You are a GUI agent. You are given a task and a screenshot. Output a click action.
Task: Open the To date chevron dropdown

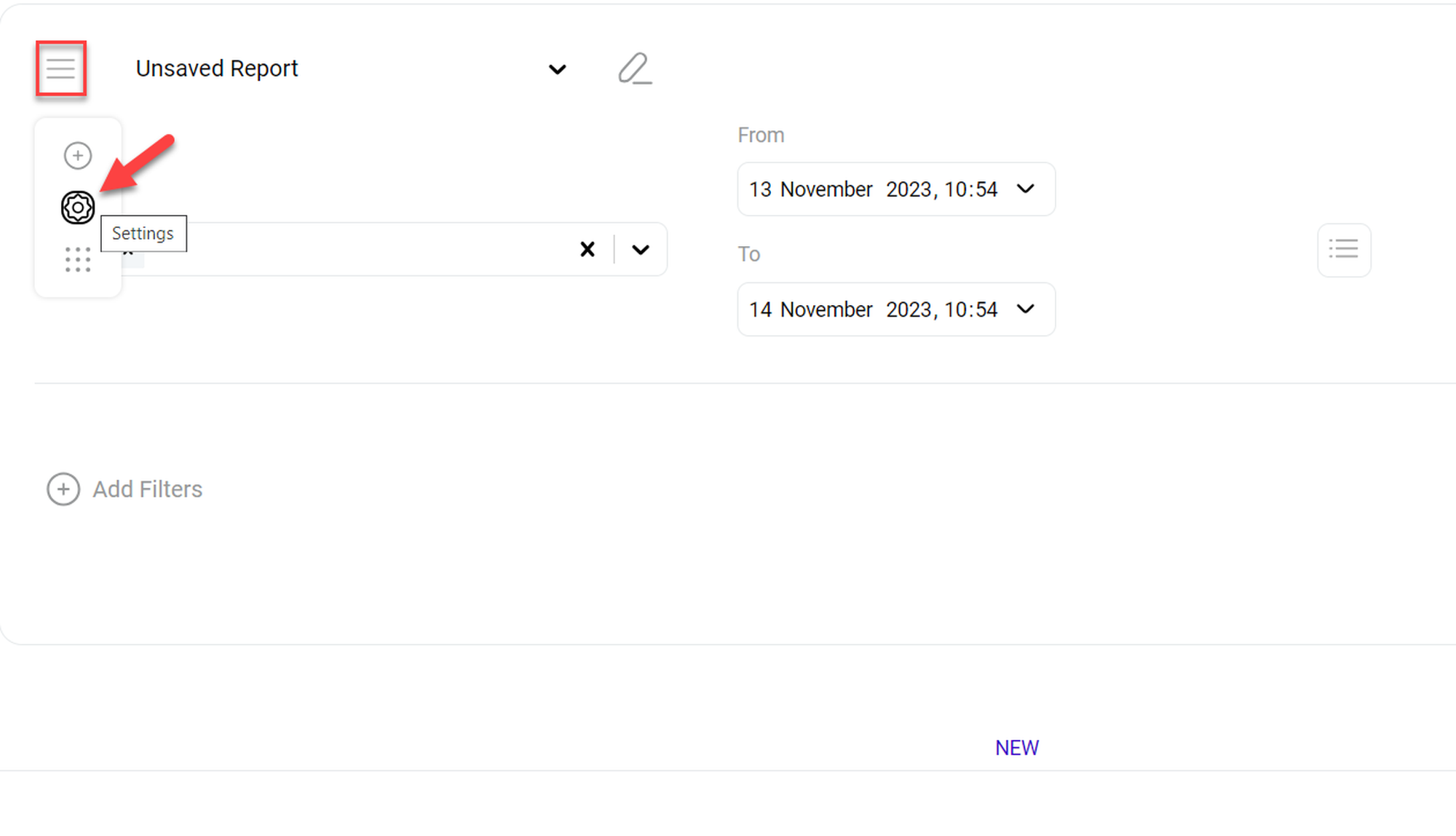1026,309
